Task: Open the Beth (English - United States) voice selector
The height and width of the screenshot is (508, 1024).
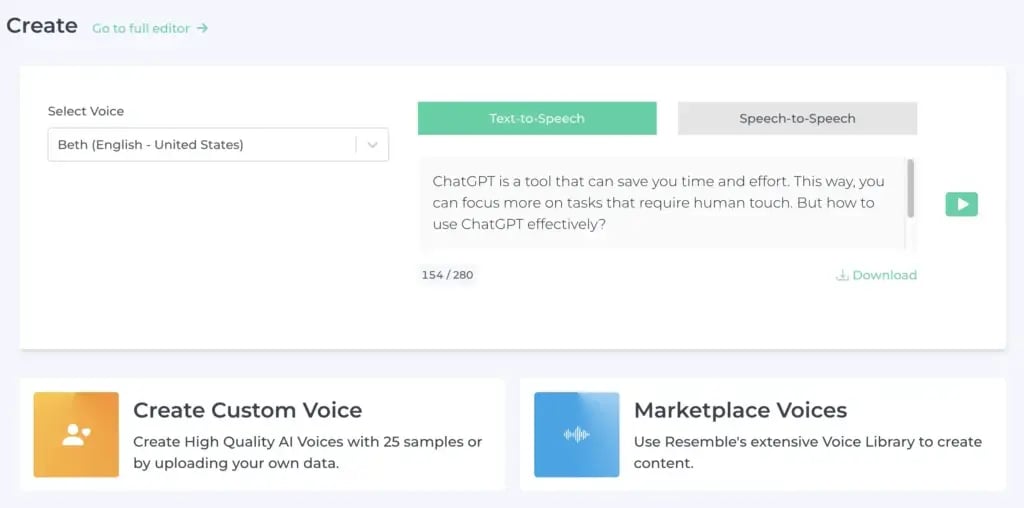Action: click(200, 145)
